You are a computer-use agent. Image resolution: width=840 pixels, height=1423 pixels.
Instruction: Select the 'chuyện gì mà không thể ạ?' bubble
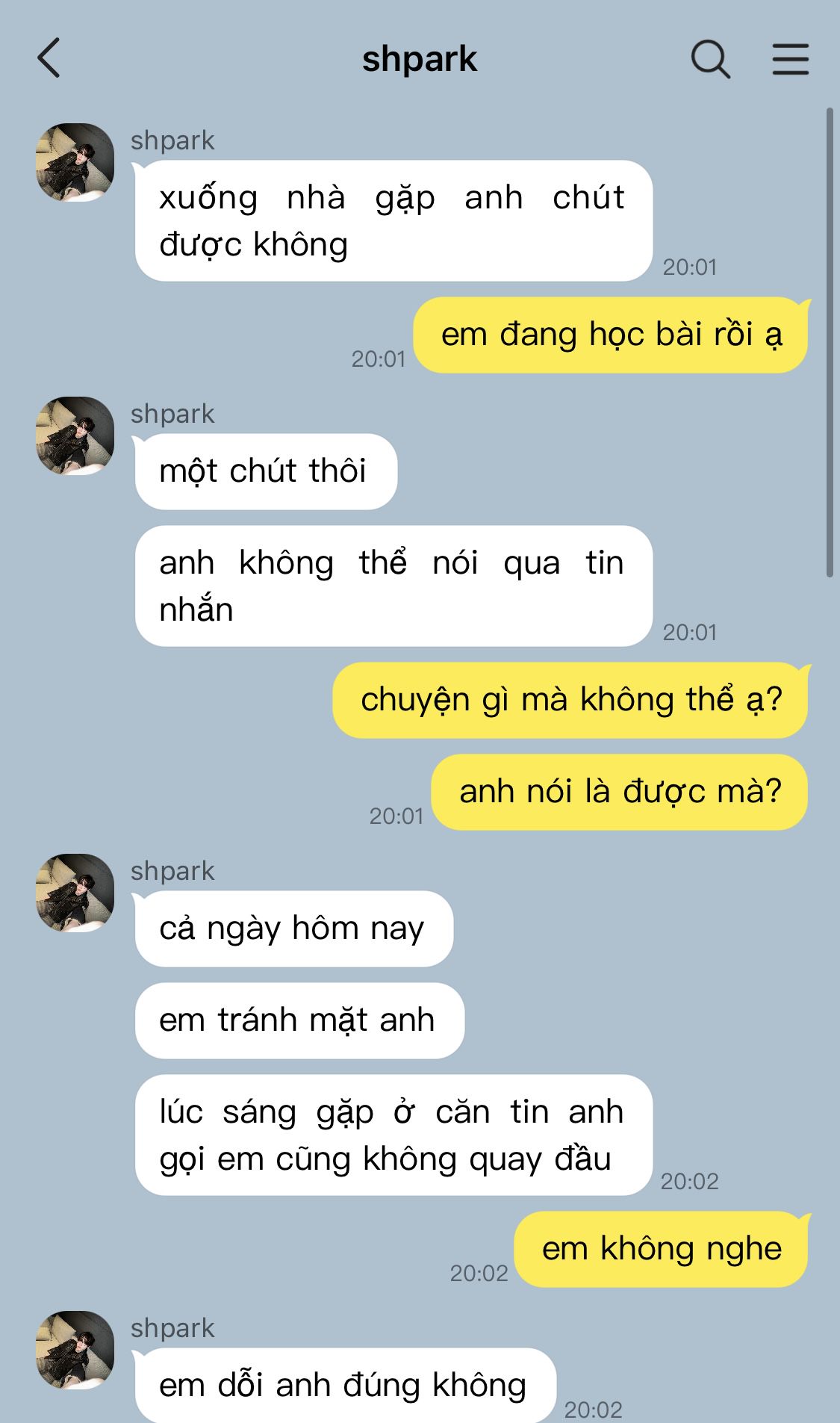pos(571,700)
